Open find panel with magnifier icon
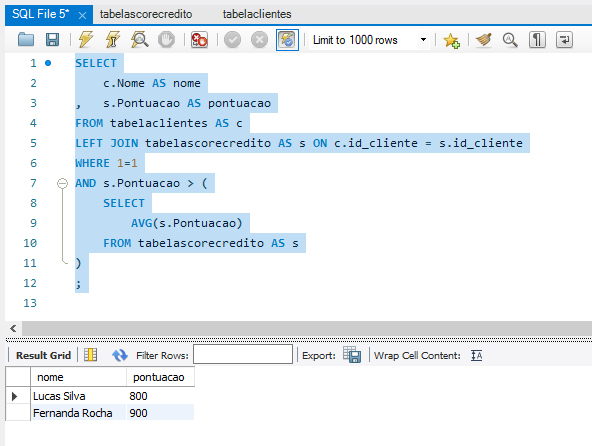The image size is (592, 446). coord(510,40)
